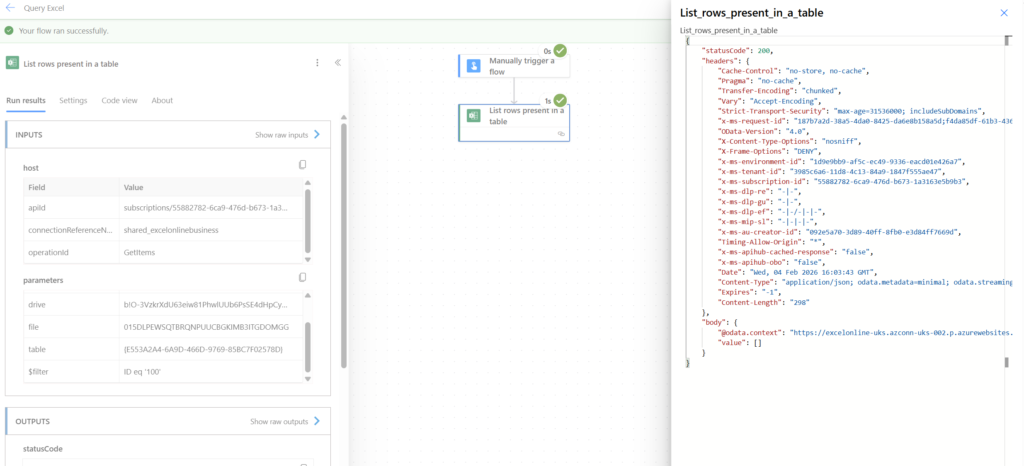
Task: Click the green check in success banner
Action: [8, 31]
